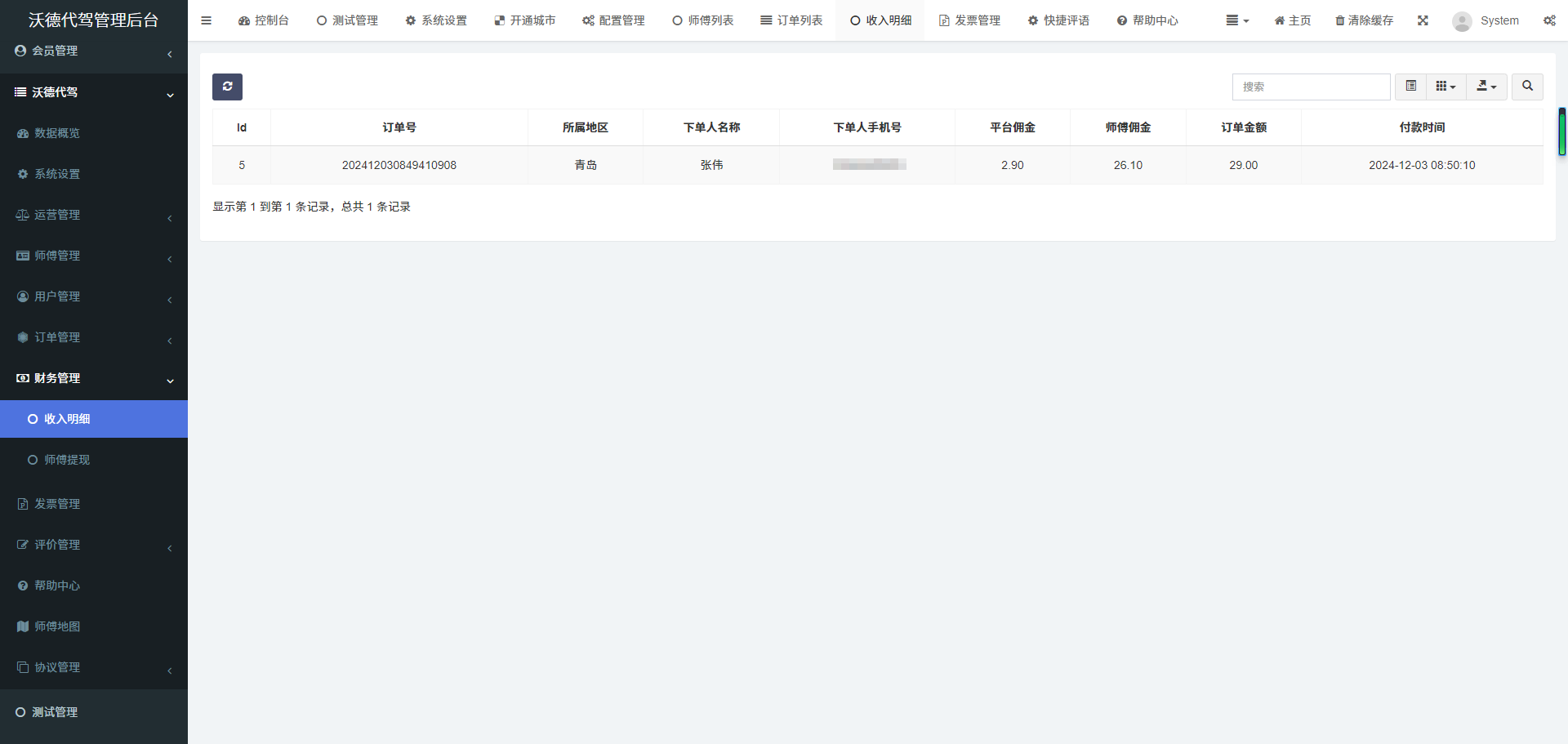Image resolution: width=1568 pixels, height=744 pixels.
Task: Click the Id column header
Action: coord(242,127)
